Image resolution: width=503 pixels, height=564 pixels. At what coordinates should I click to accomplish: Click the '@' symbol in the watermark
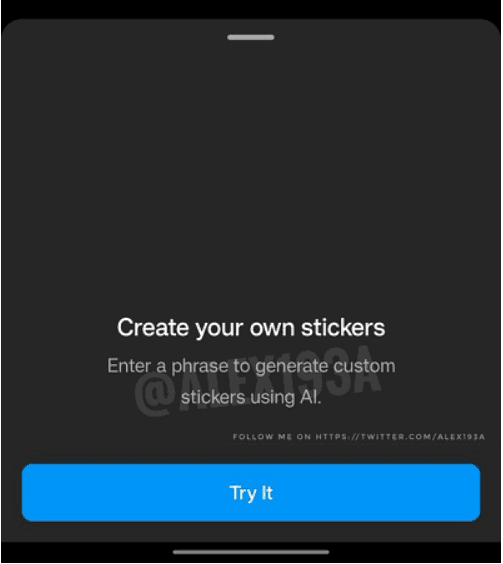point(155,395)
